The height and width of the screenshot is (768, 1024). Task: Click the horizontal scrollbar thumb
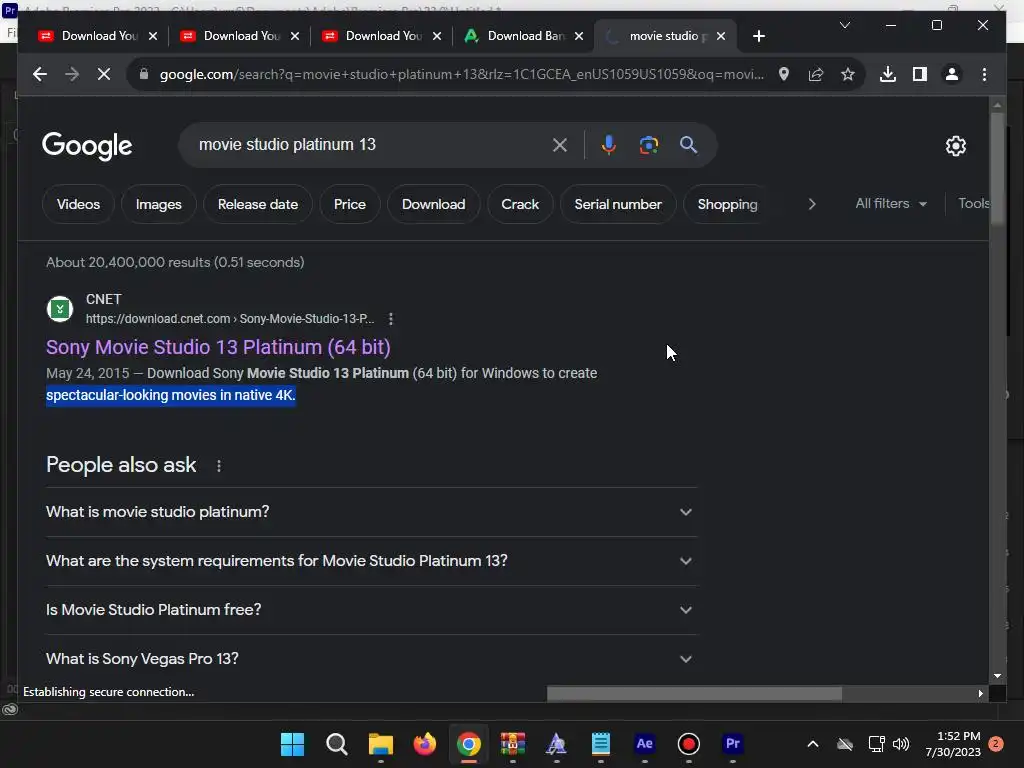[694, 693]
